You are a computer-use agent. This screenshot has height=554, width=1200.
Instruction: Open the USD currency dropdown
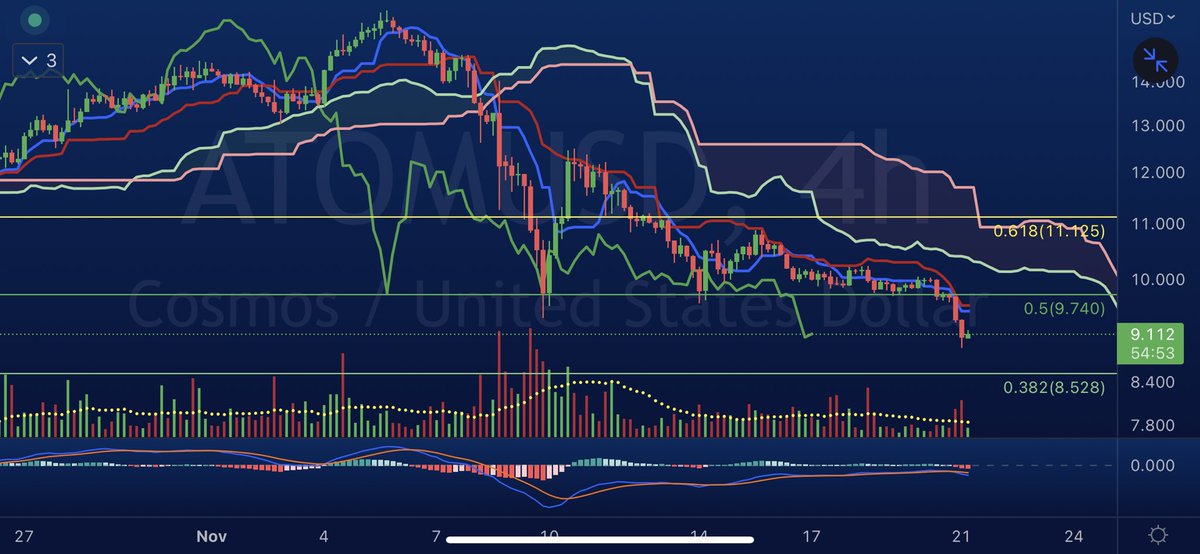[x=1155, y=18]
